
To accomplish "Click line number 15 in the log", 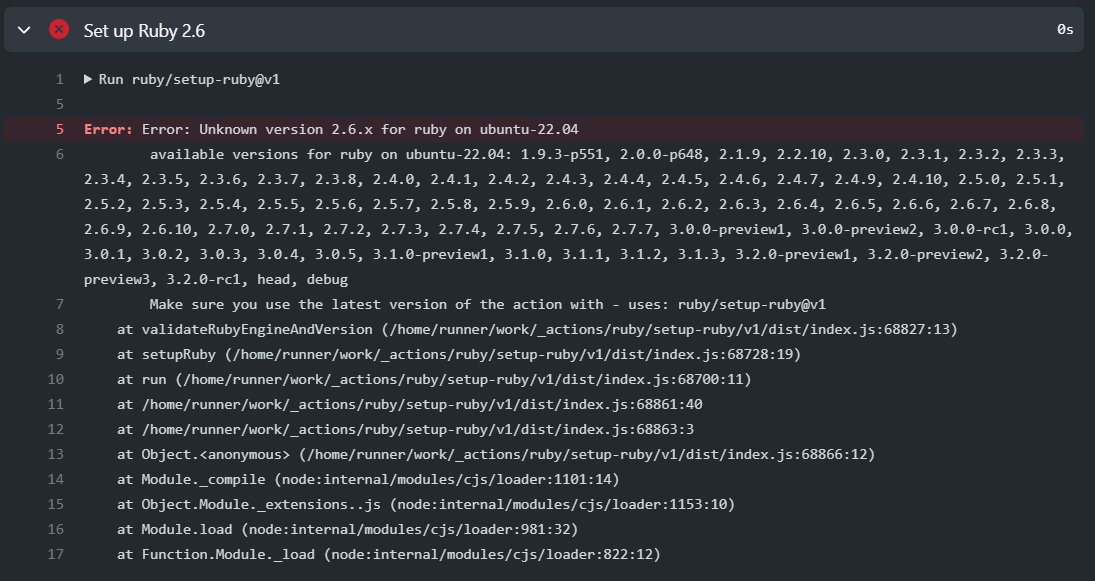I will [x=56, y=504].
